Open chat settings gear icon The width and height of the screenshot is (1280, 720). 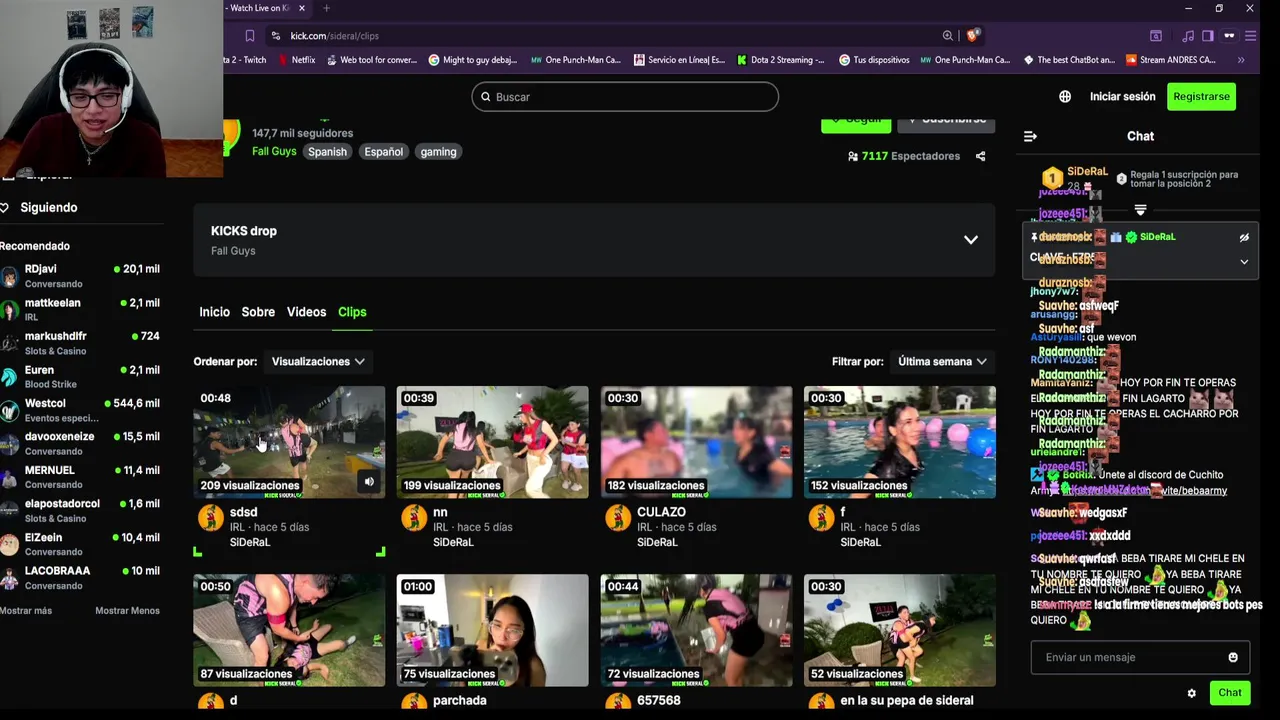point(1191,693)
